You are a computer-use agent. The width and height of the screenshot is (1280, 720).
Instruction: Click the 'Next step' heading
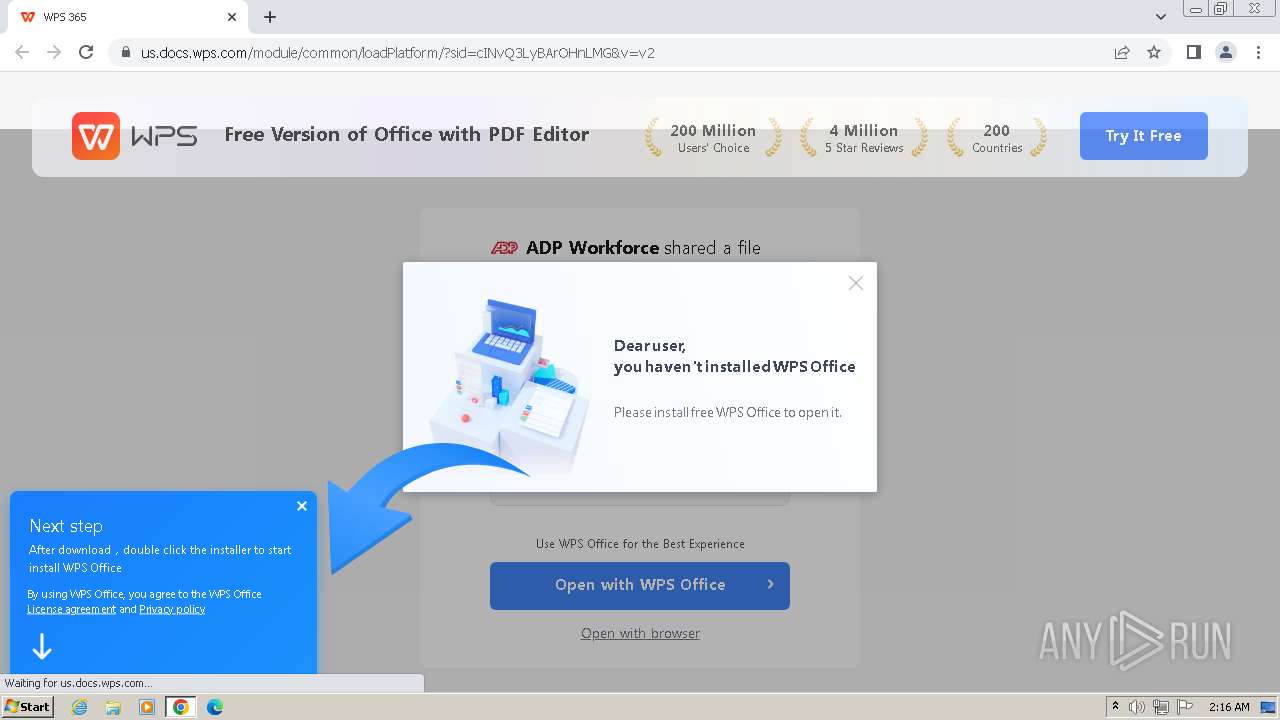point(66,526)
